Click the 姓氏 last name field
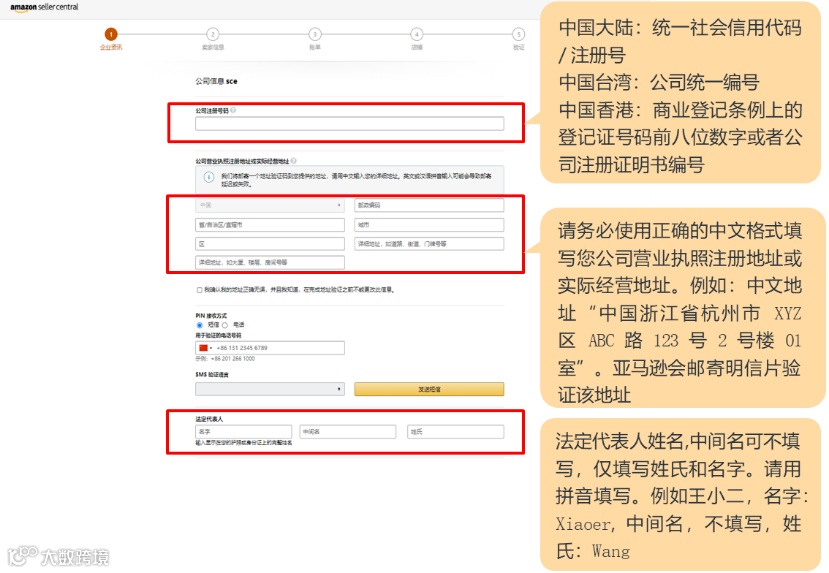829x573 pixels. click(455, 432)
